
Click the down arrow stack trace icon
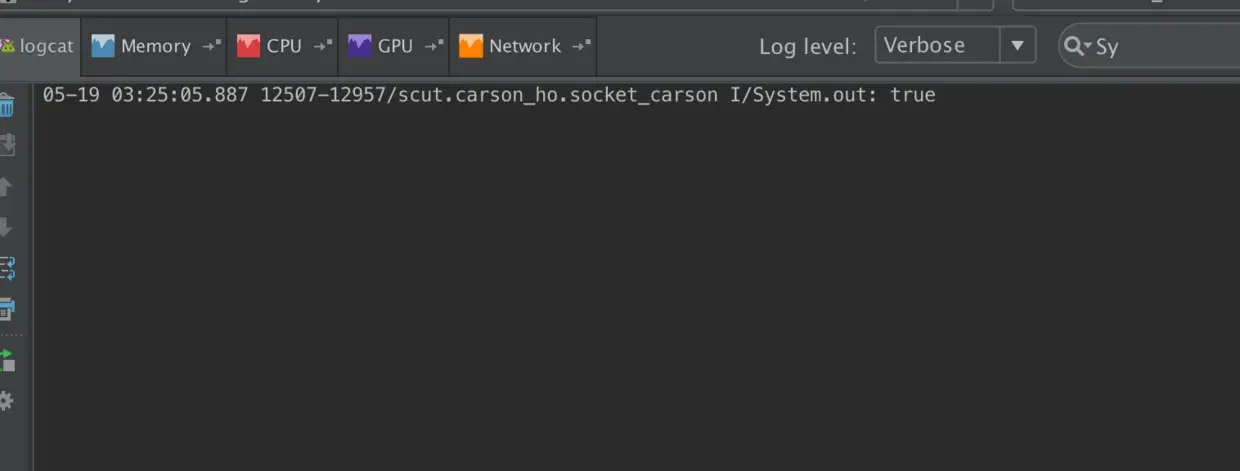click(x=6, y=228)
